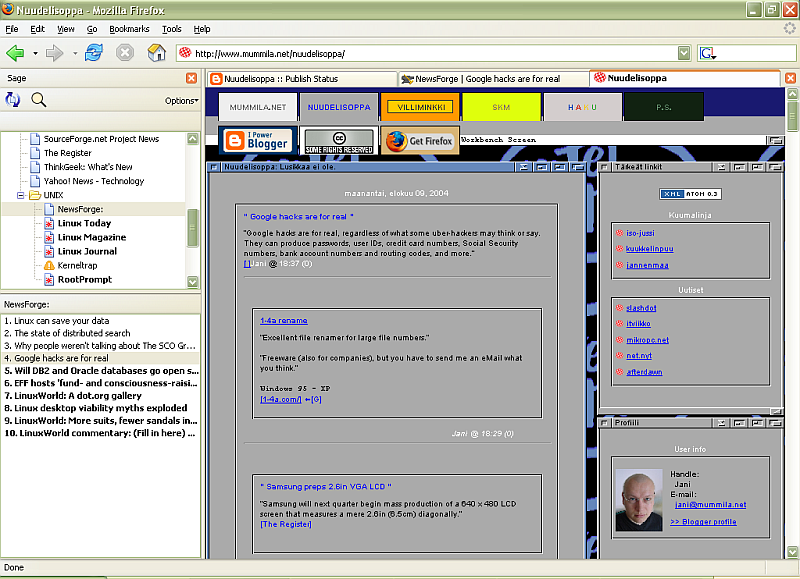Click the green Back arrow button
Screen dimensions: 800x579
15,53
